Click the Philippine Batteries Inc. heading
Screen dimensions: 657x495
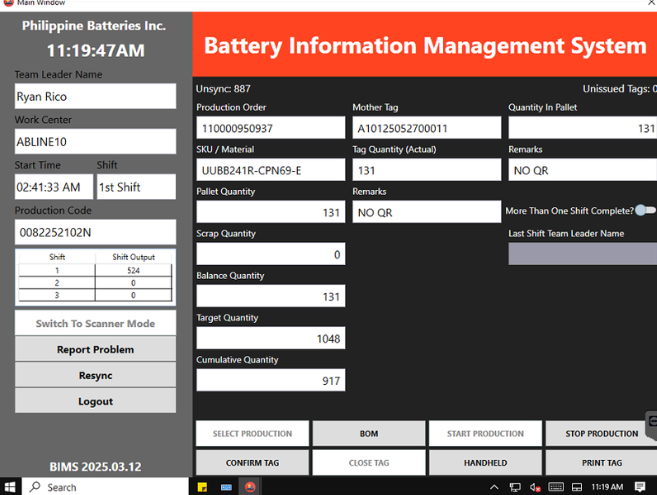94,26
